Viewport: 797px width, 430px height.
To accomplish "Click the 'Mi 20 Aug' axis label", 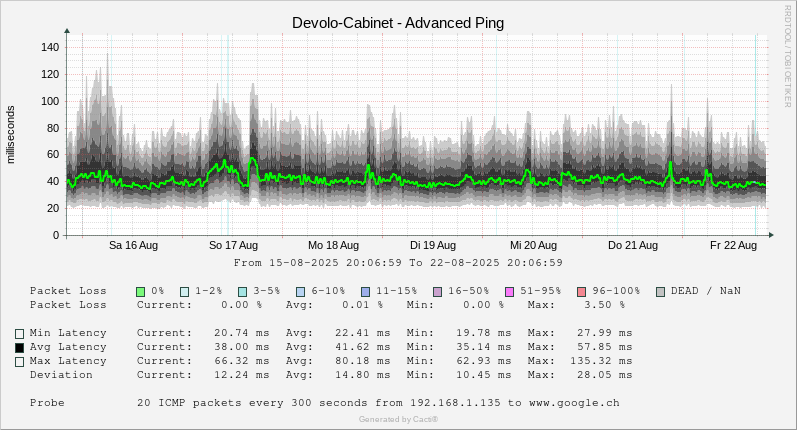I will [x=533, y=245].
